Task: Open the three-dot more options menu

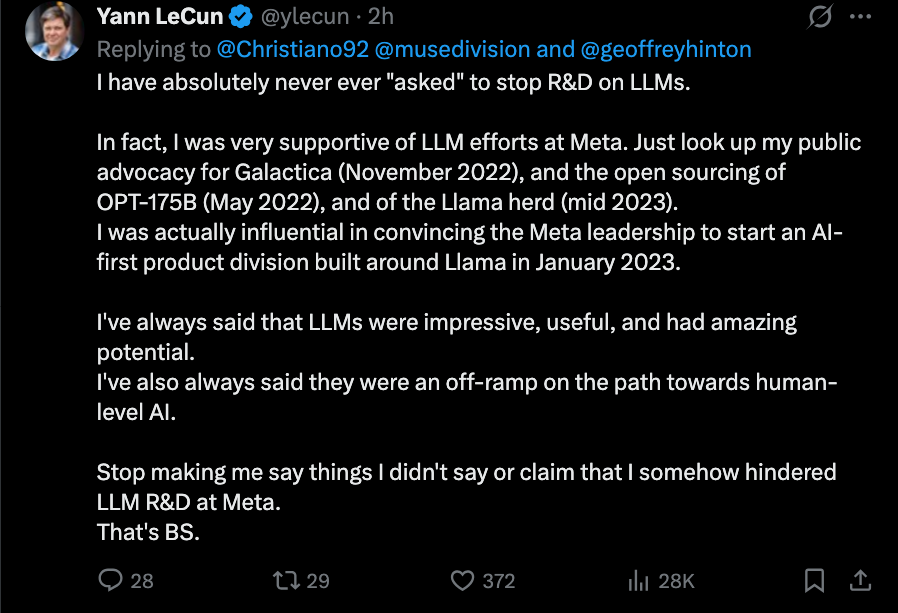Action: (x=860, y=17)
